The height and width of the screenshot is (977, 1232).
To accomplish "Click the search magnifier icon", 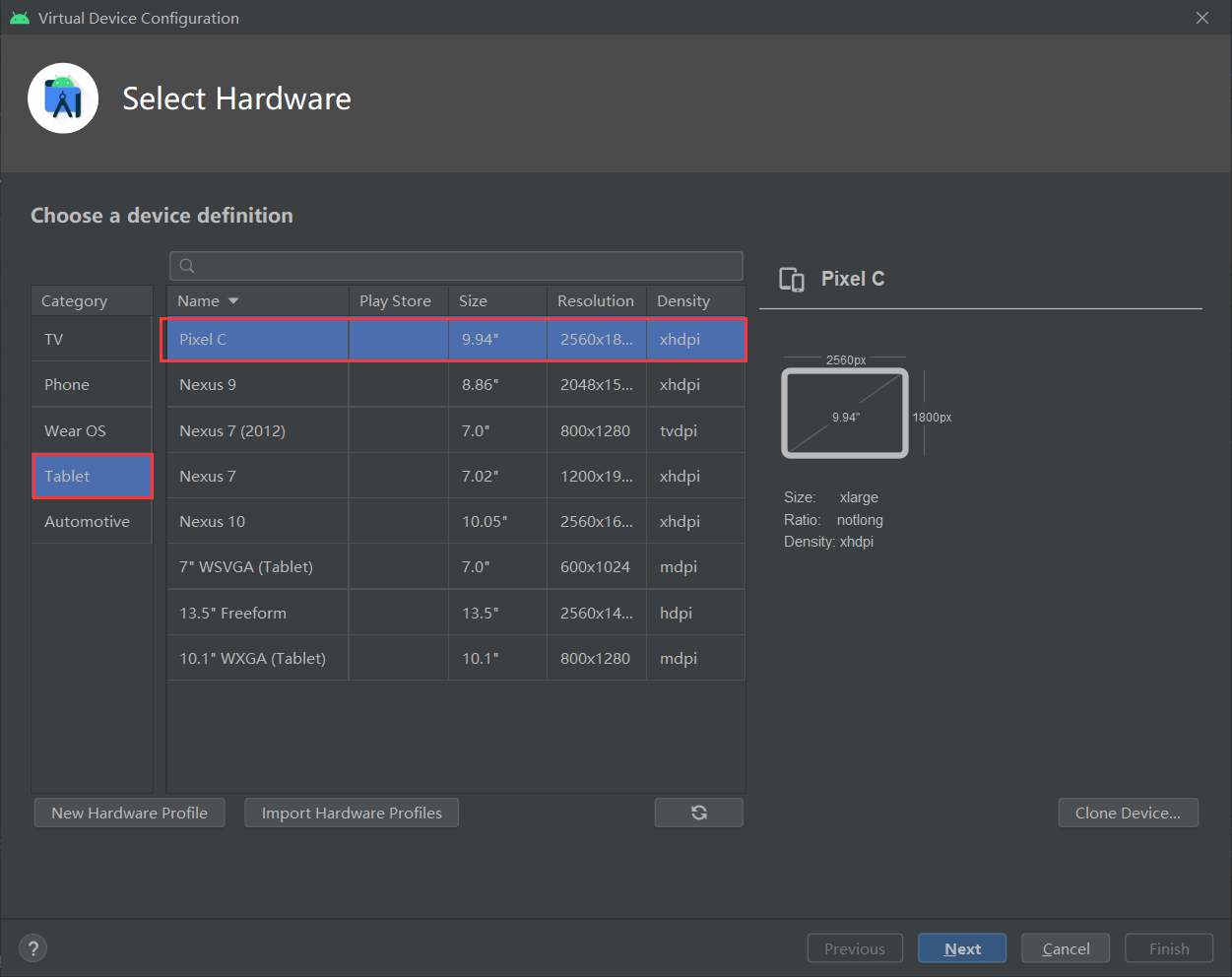I will (187, 266).
